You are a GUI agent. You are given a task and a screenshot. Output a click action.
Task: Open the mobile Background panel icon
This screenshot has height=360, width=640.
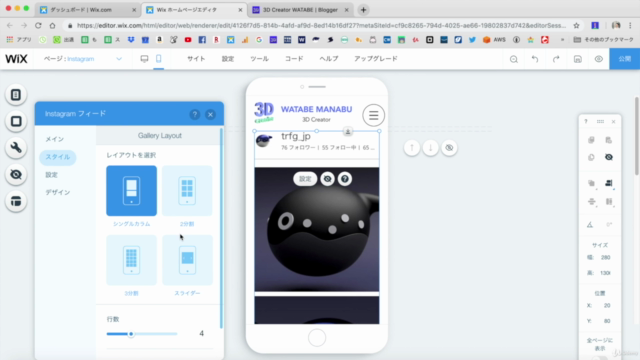click(x=16, y=121)
